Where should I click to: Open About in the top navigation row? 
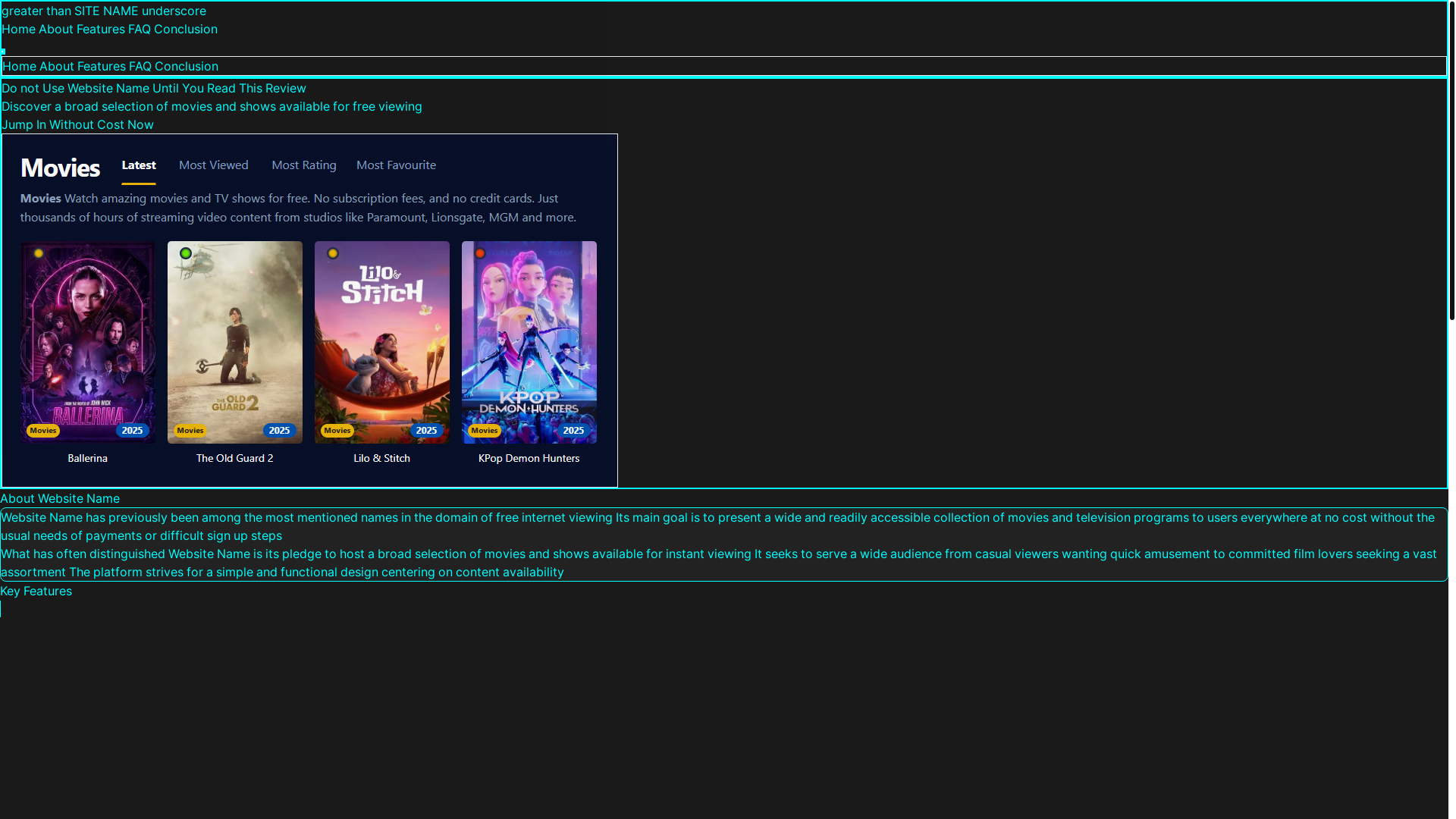coord(56,29)
